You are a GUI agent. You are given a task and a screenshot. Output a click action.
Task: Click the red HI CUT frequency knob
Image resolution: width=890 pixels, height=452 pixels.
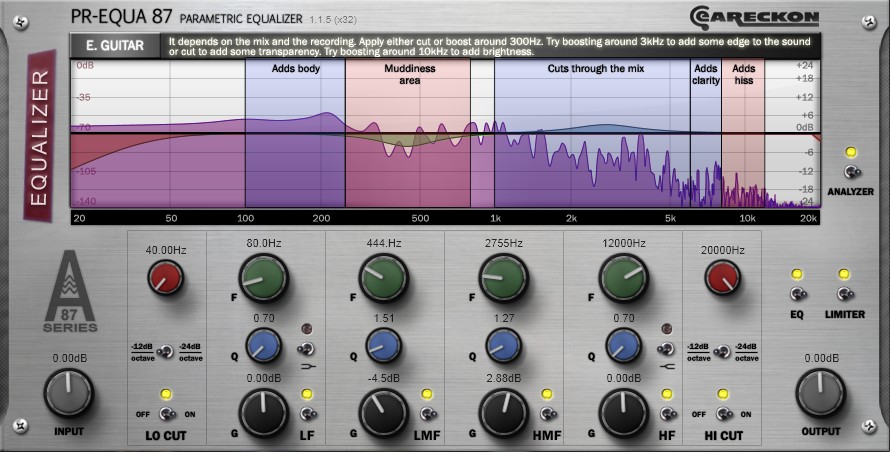(723, 278)
